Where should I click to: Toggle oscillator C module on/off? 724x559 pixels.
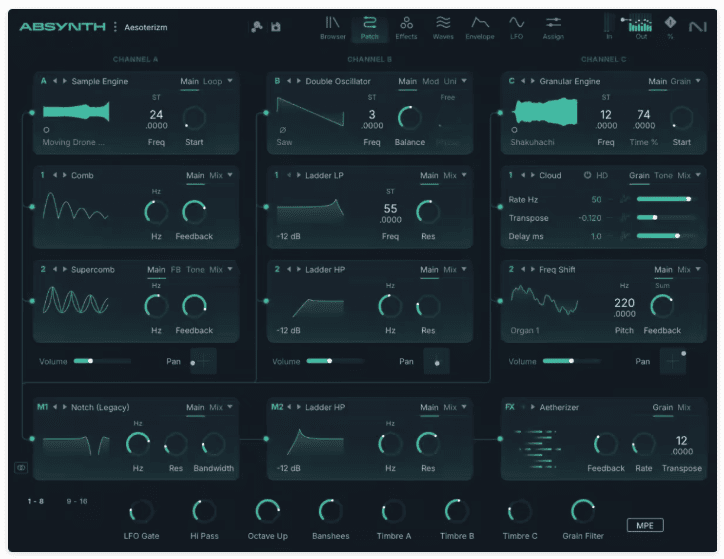[x=512, y=81]
